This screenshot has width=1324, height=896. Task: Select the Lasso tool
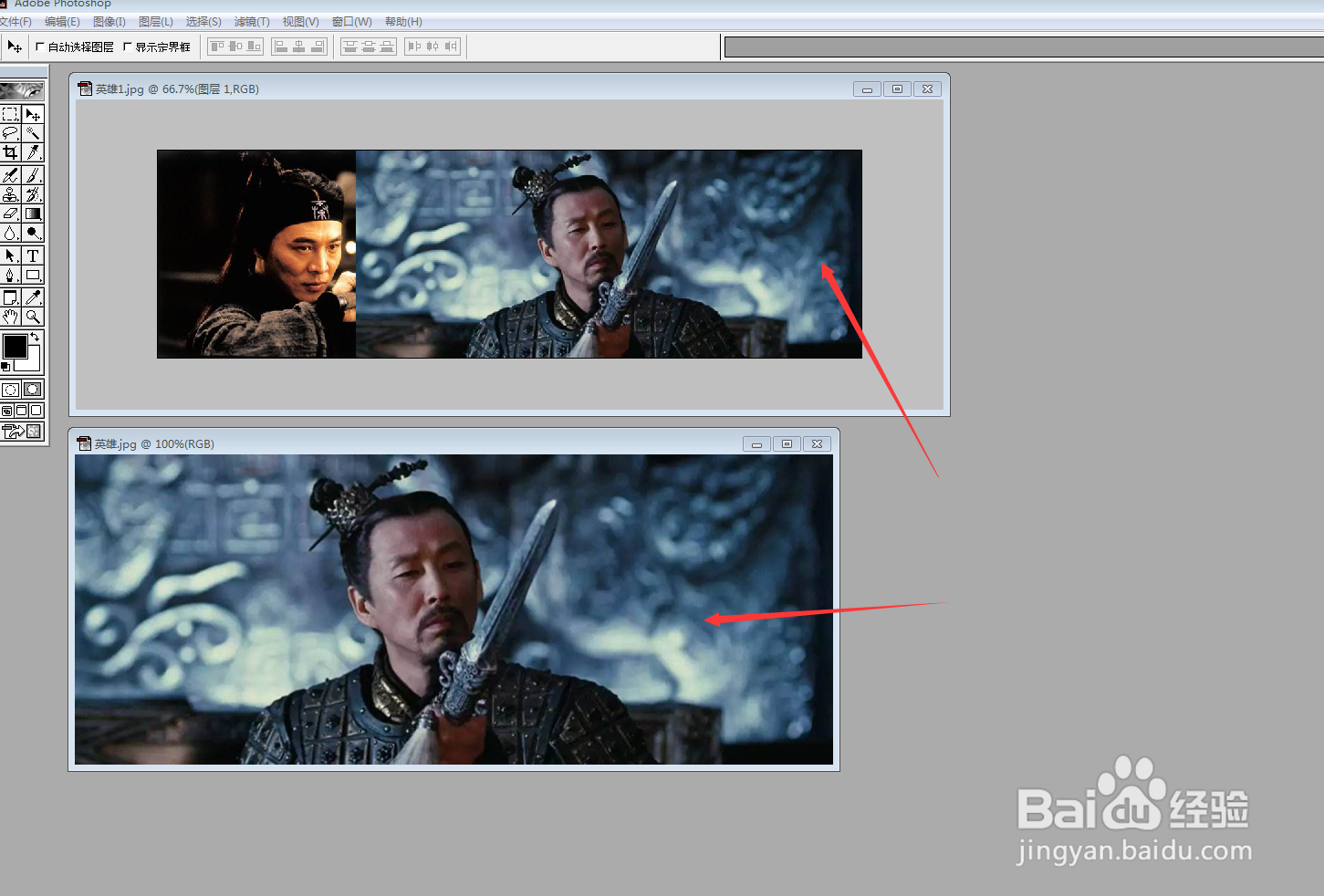pyautogui.click(x=10, y=133)
